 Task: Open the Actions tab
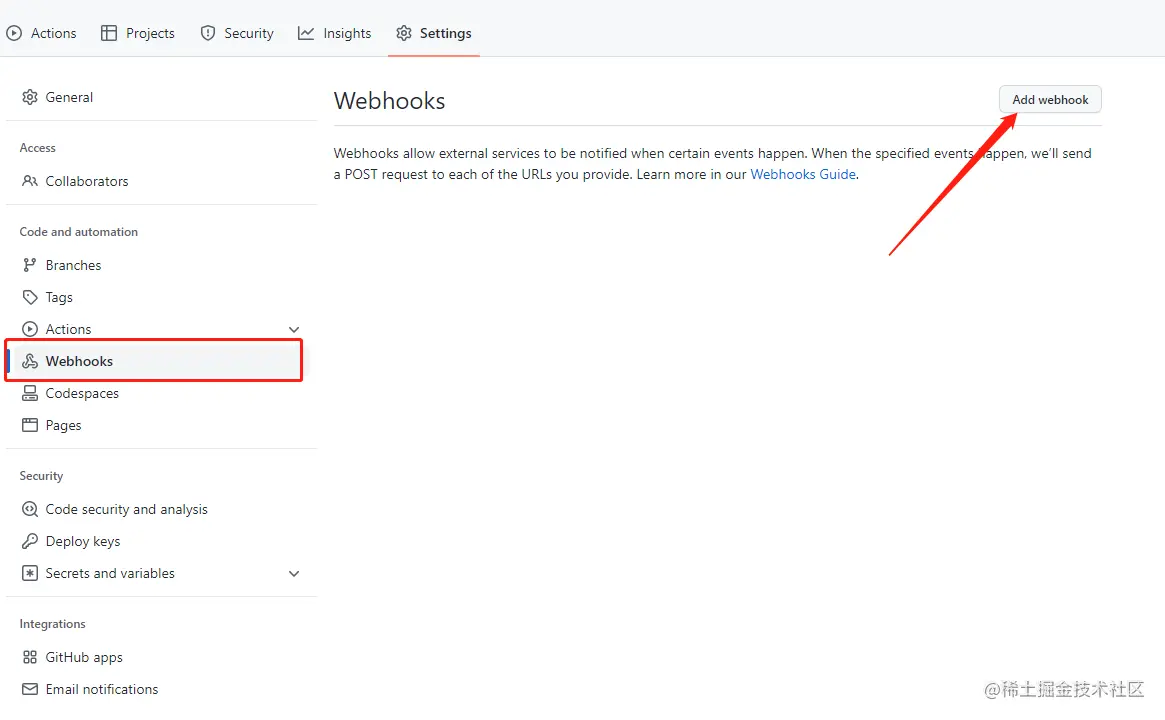click(x=42, y=33)
